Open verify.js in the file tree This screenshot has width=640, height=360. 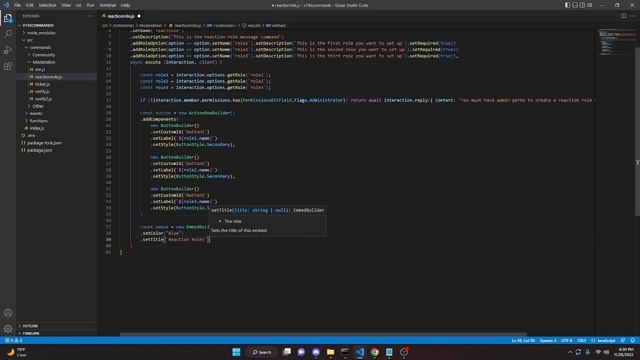[42, 91]
